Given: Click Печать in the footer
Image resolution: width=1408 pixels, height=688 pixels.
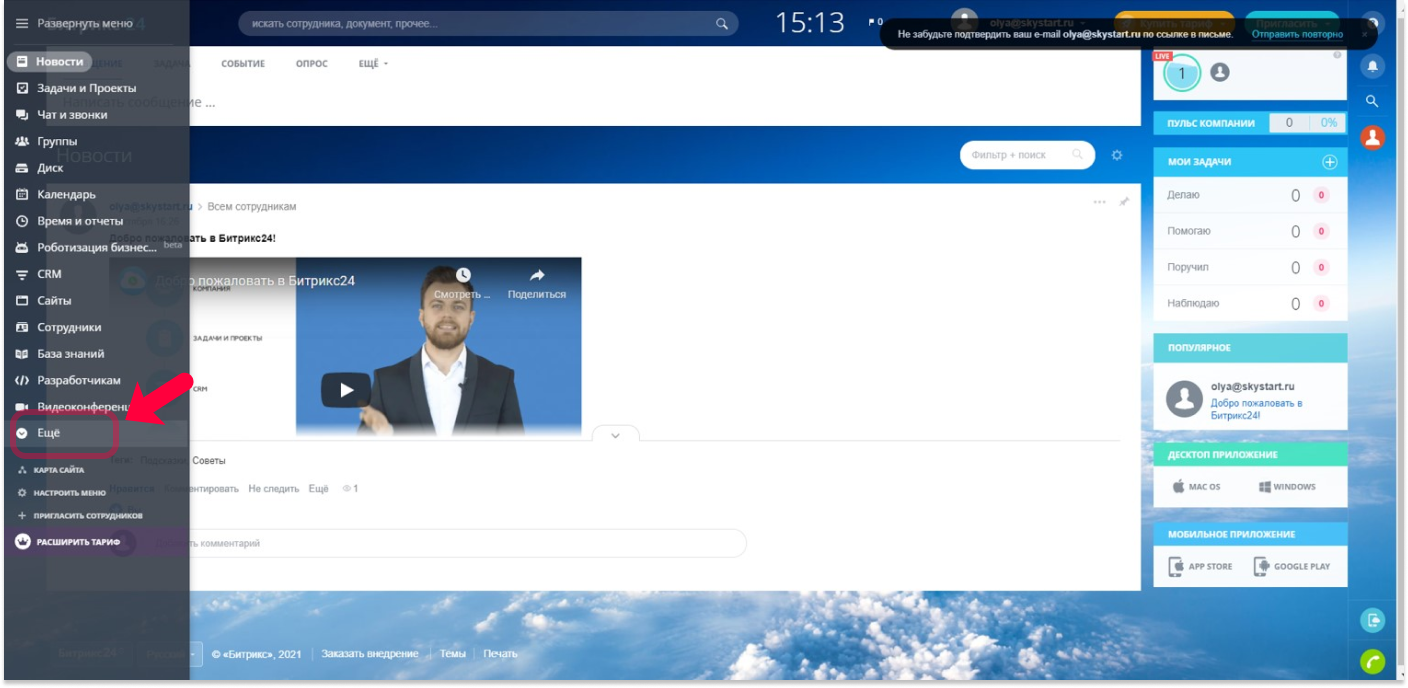Looking at the screenshot, I should (x=500, y=654).
